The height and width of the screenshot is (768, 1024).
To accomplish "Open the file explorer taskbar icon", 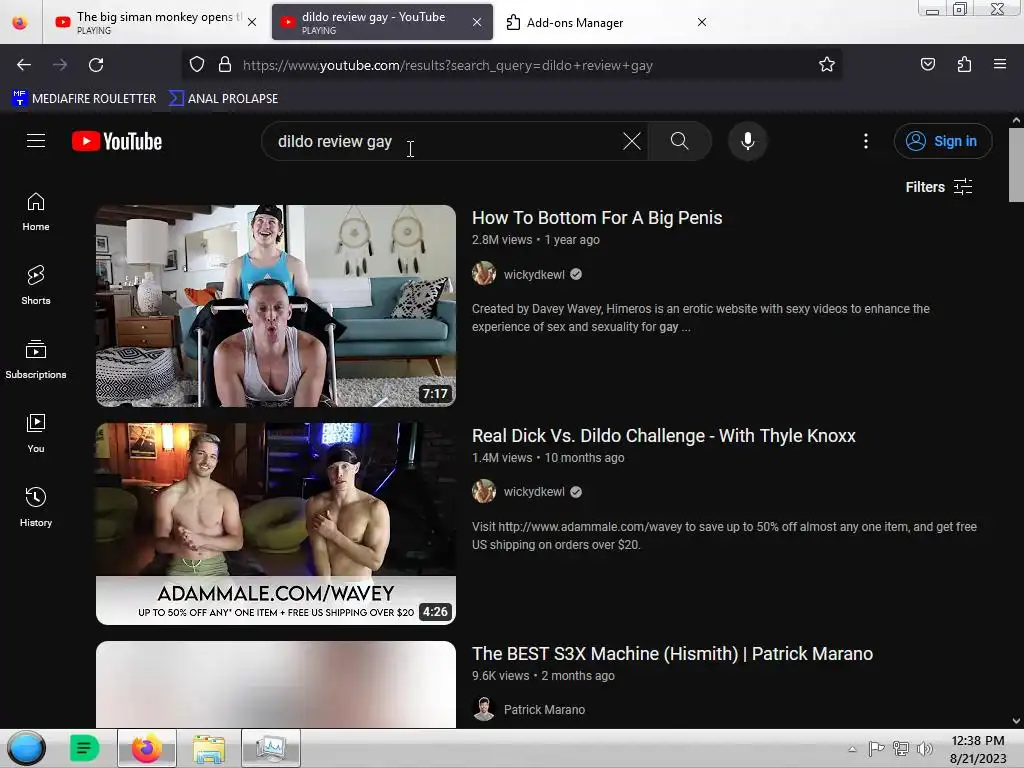I will (208, 748).
